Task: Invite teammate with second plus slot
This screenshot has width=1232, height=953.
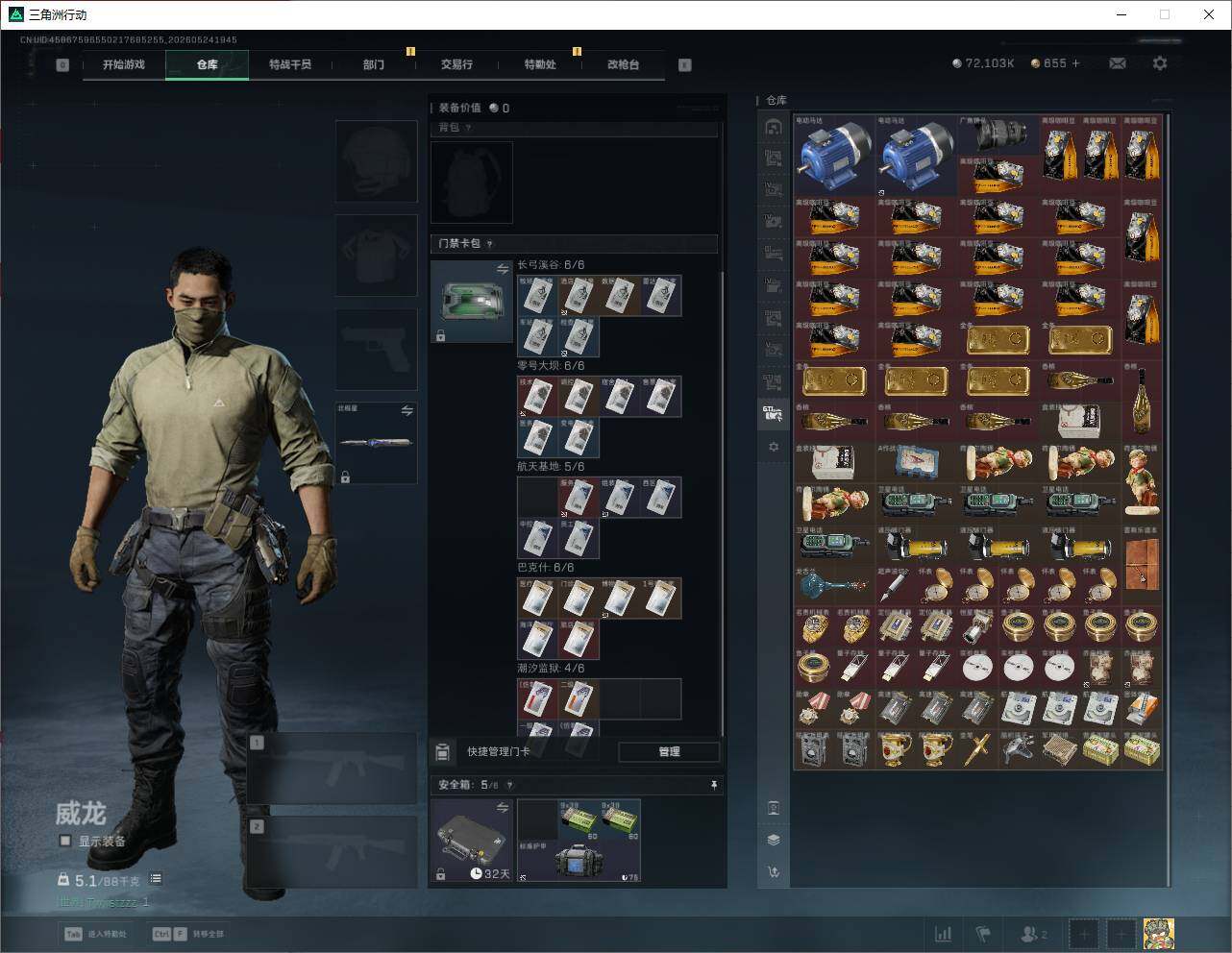Action: [x=1121, y=934]
